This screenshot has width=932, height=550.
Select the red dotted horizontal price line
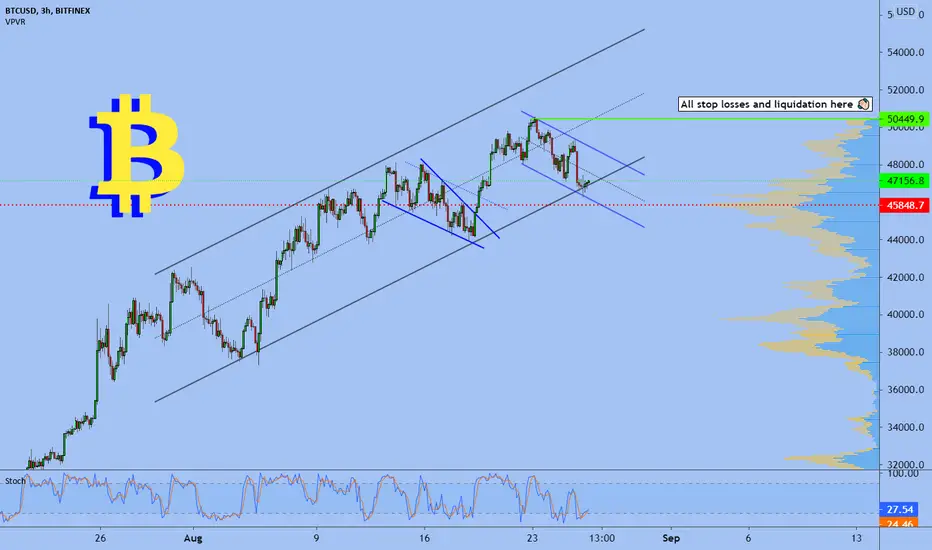pyautogui.click(x=439, y=205)
